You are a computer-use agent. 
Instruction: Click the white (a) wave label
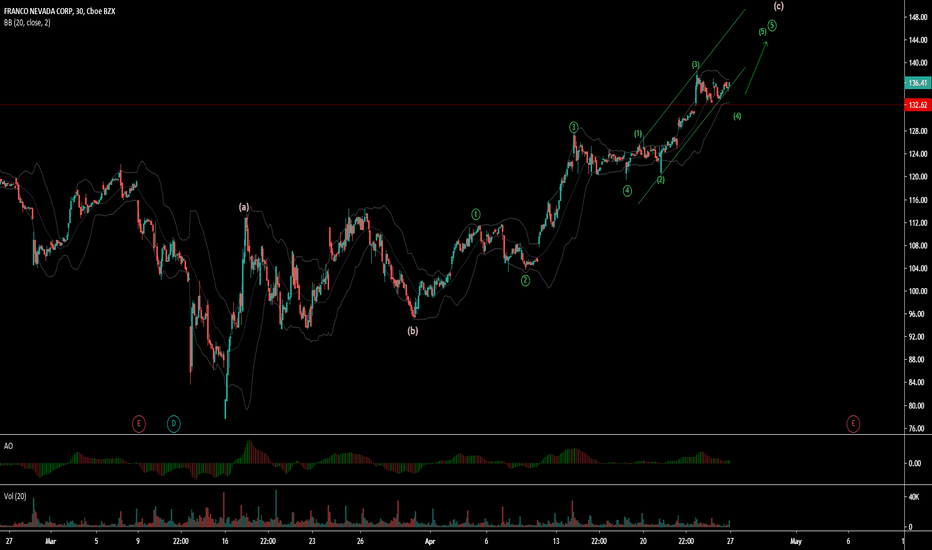244,207
